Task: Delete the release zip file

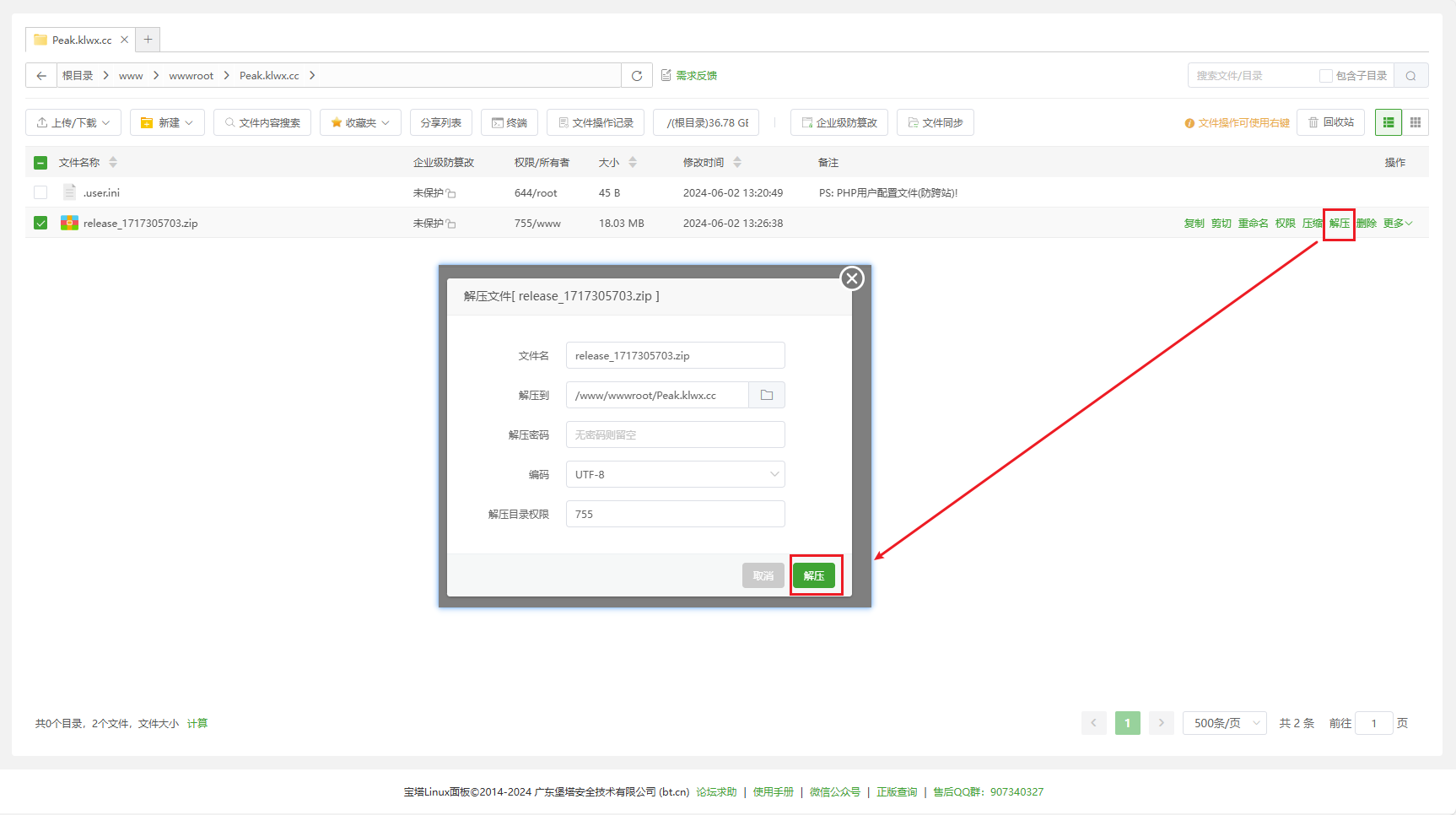Action: [x=1366, y=223]
